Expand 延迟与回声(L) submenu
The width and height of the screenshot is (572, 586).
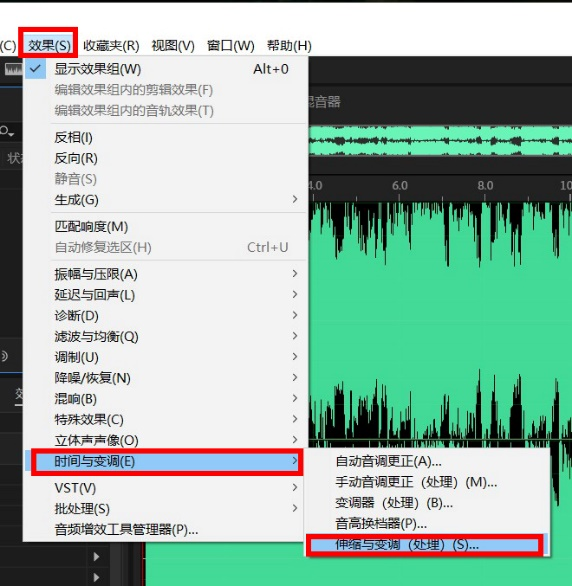pos(165,295)
